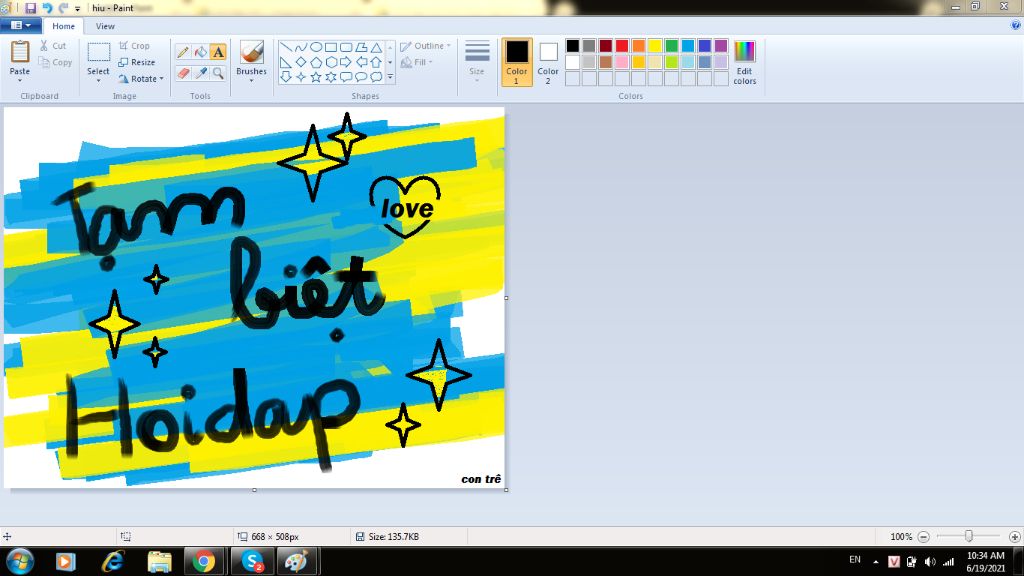Pick the red color swatch
The width and height of the screenshot is (1024, 576).
pos(622,46)
